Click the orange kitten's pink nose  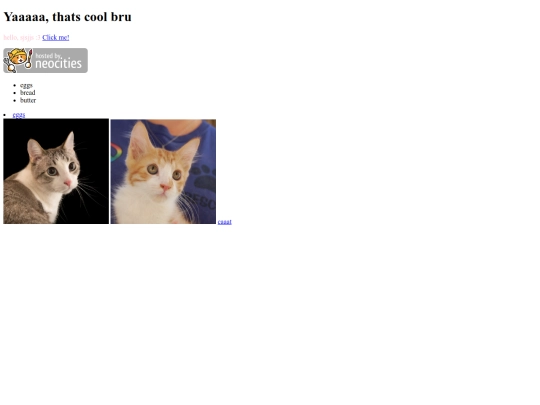pos(166,187)
